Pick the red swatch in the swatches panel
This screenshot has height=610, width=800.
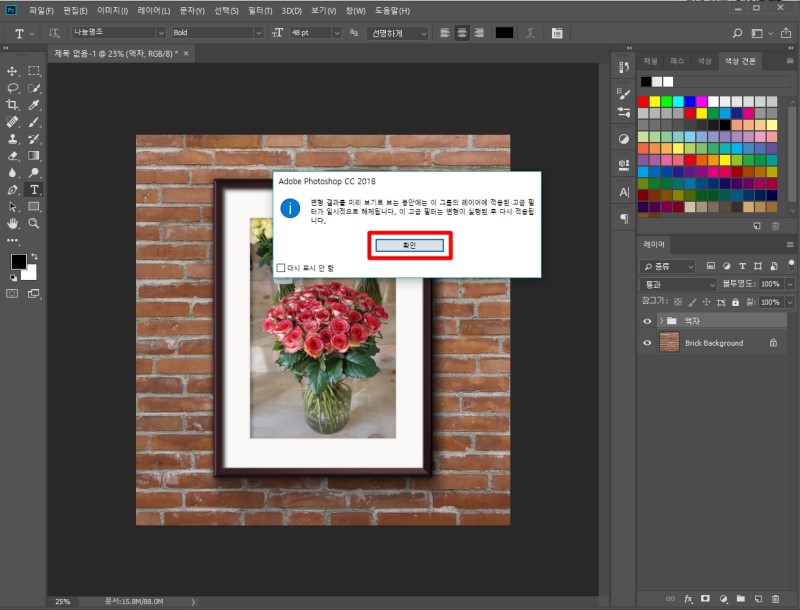point(642,101)
